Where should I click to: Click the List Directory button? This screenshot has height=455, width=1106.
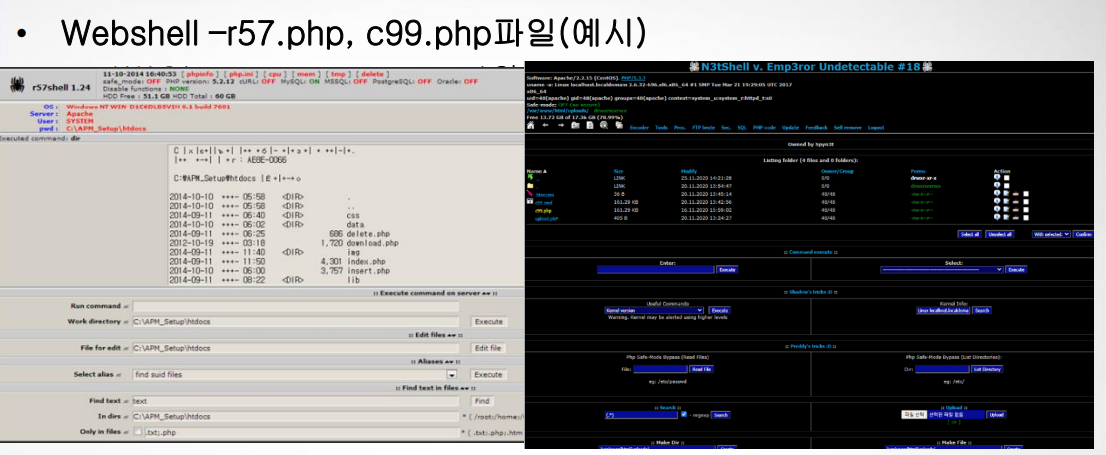coord(988,369)
